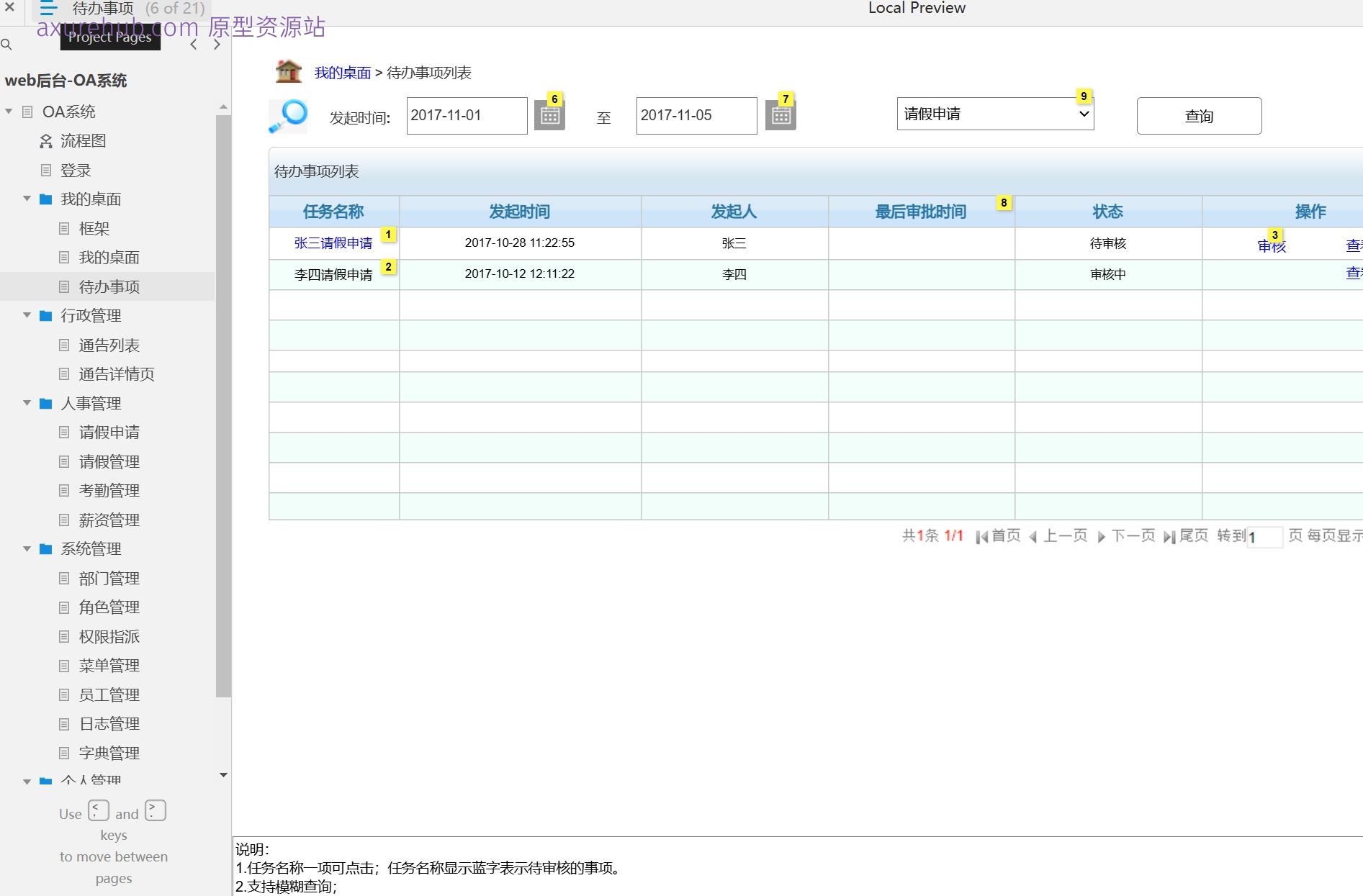Click the 转到 page number input

click(1264, 537)
